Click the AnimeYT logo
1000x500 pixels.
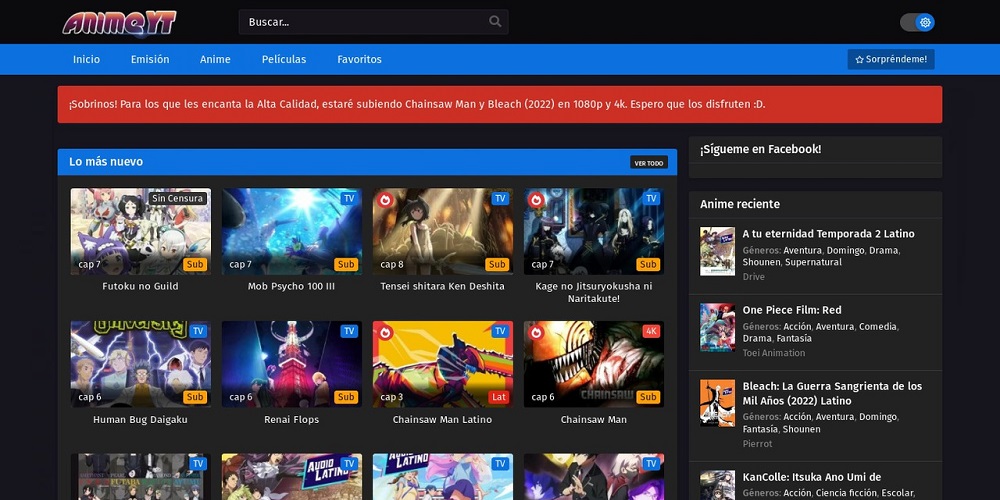119,22
